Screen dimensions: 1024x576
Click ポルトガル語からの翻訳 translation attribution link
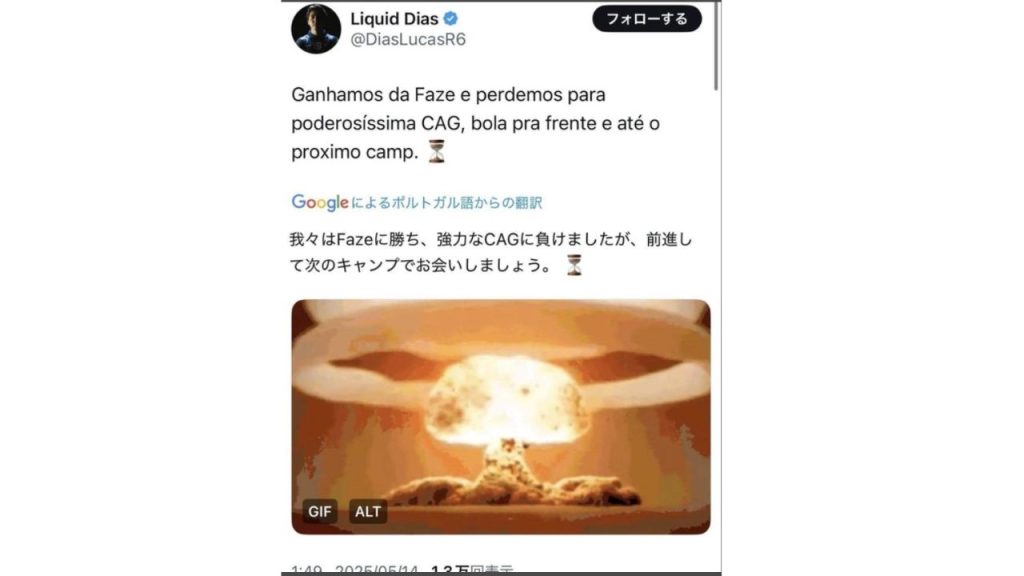447,203
